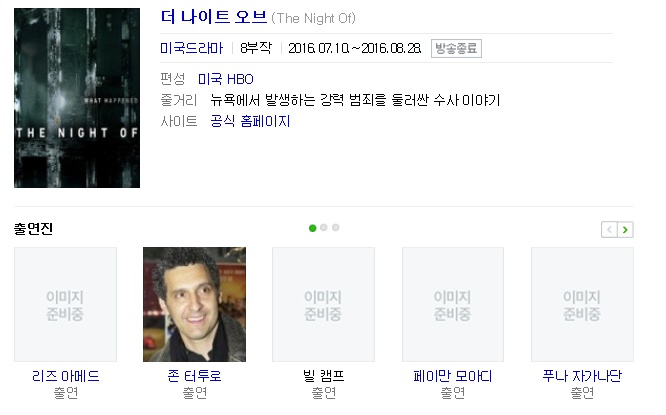Open 존 터투로 name link

(195, 376)
